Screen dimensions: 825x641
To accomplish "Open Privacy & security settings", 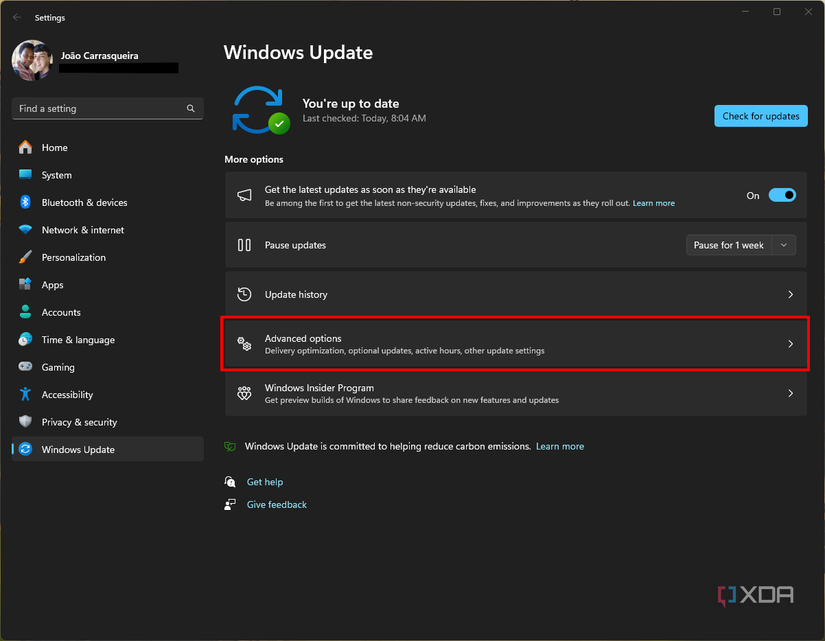I will point(107,422).
